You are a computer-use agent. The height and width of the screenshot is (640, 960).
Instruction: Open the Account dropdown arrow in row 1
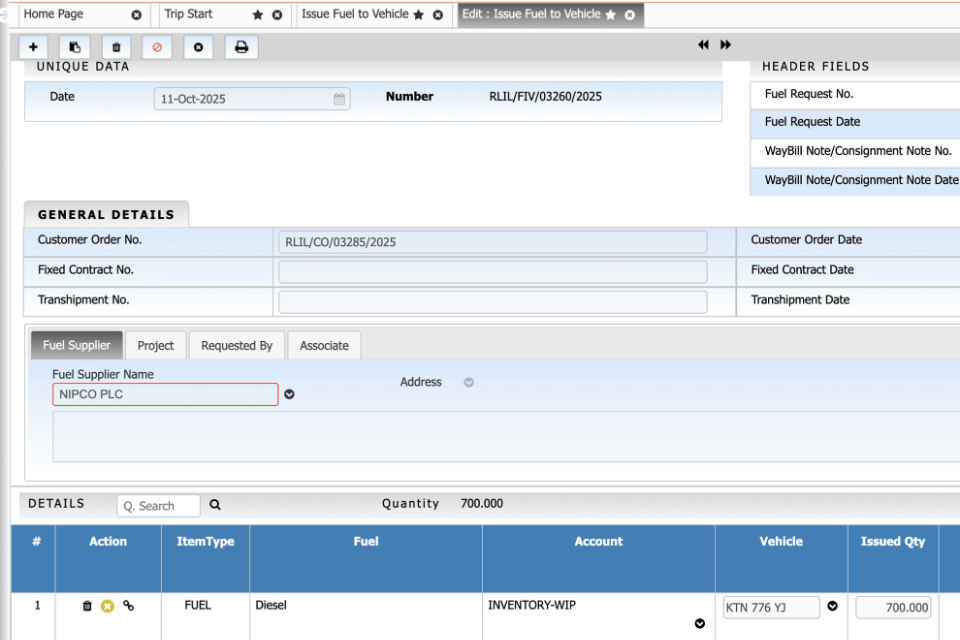click(700, 623)
